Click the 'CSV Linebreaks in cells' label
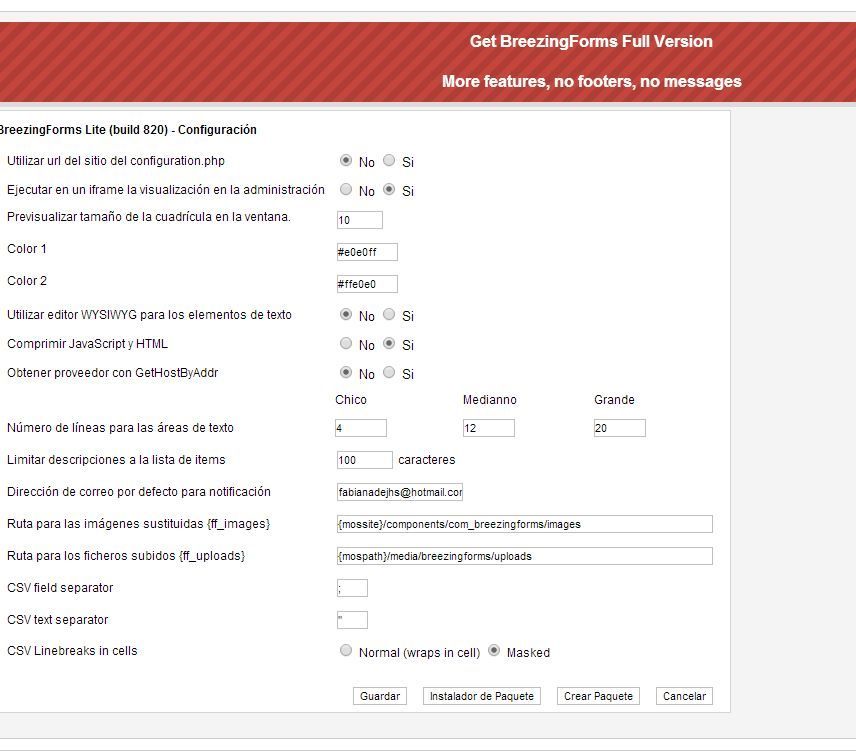The width and height of the screenshot is (856, 751). 72,651
